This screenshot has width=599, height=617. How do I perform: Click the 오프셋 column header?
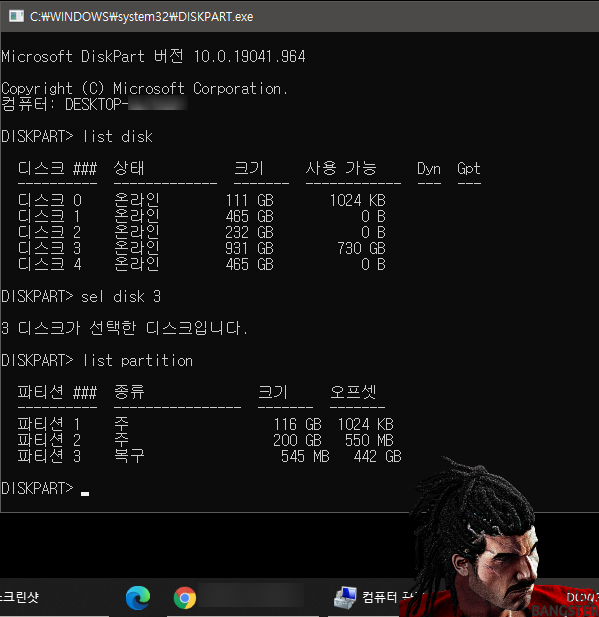point(353,392)
